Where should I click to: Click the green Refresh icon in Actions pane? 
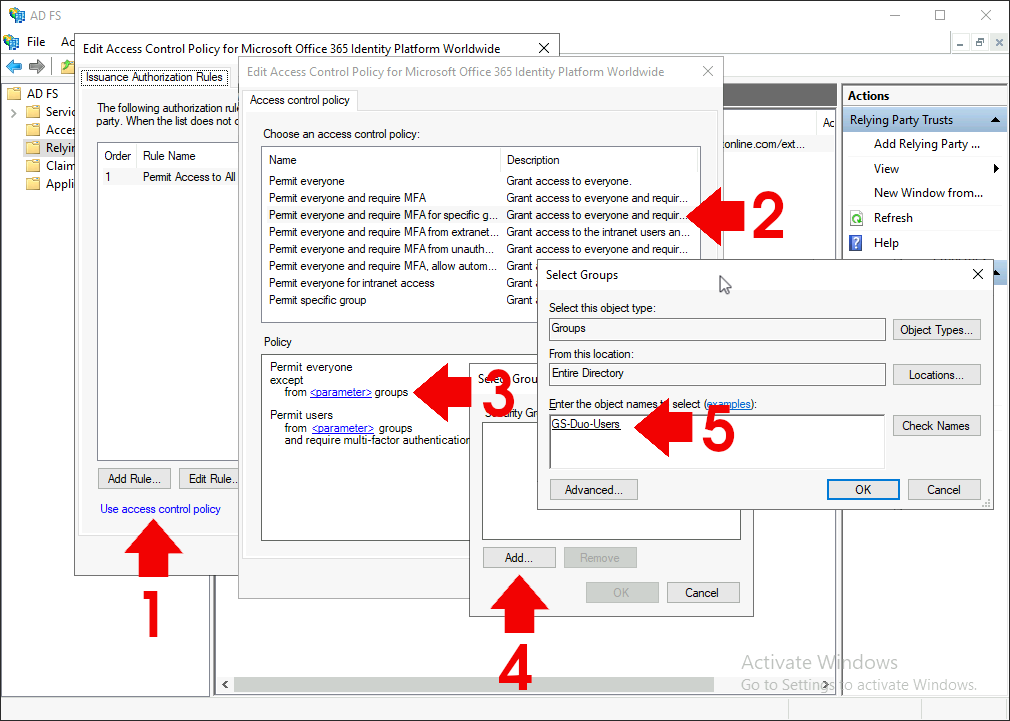(x=856, y=218)
